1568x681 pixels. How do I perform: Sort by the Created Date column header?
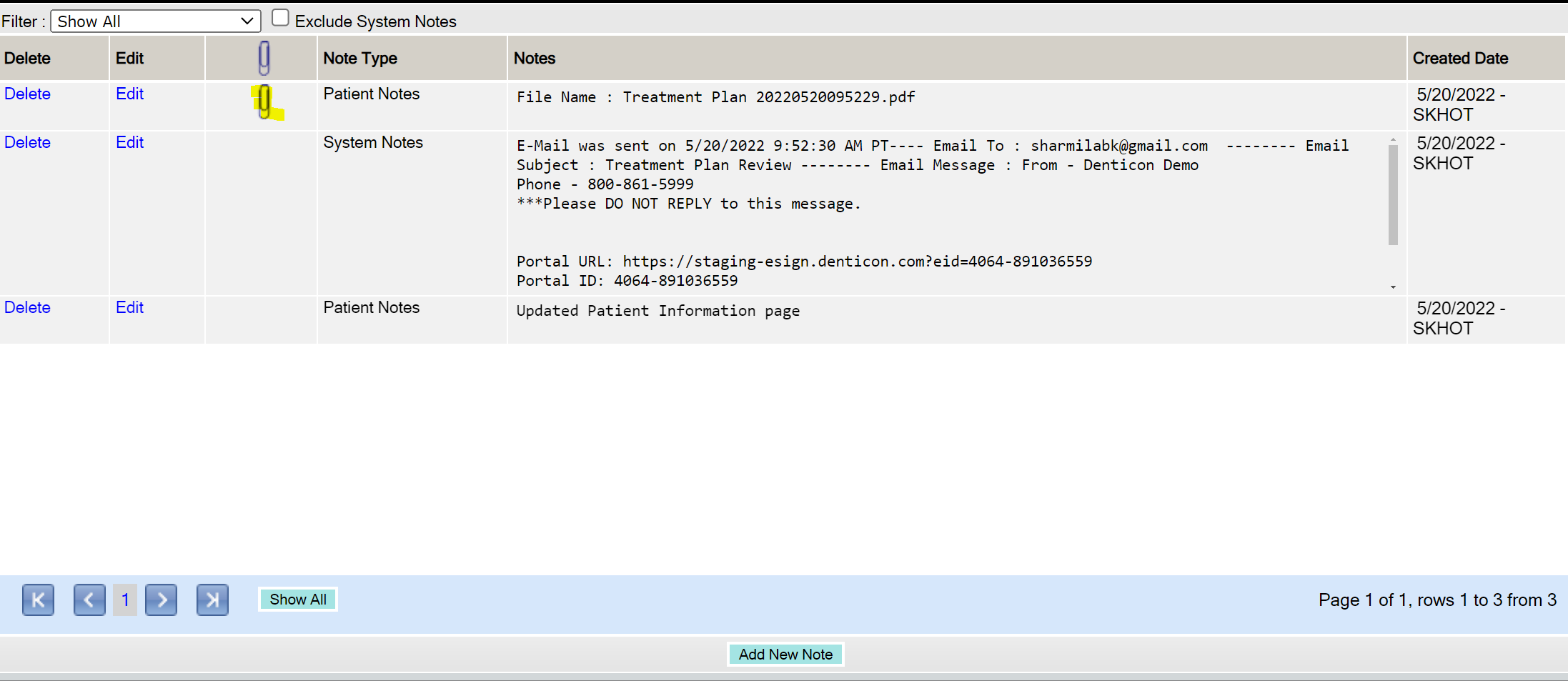pos(1460,59)
